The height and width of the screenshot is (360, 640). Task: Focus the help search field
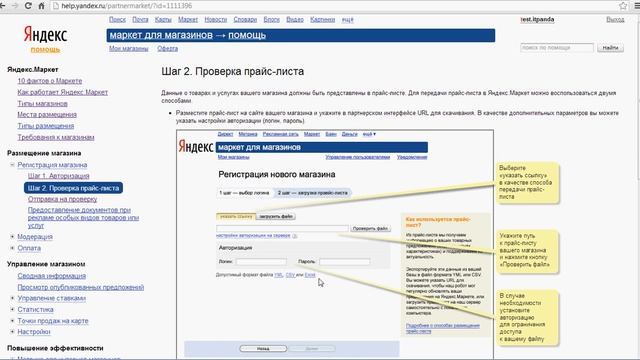click(557, 48)
